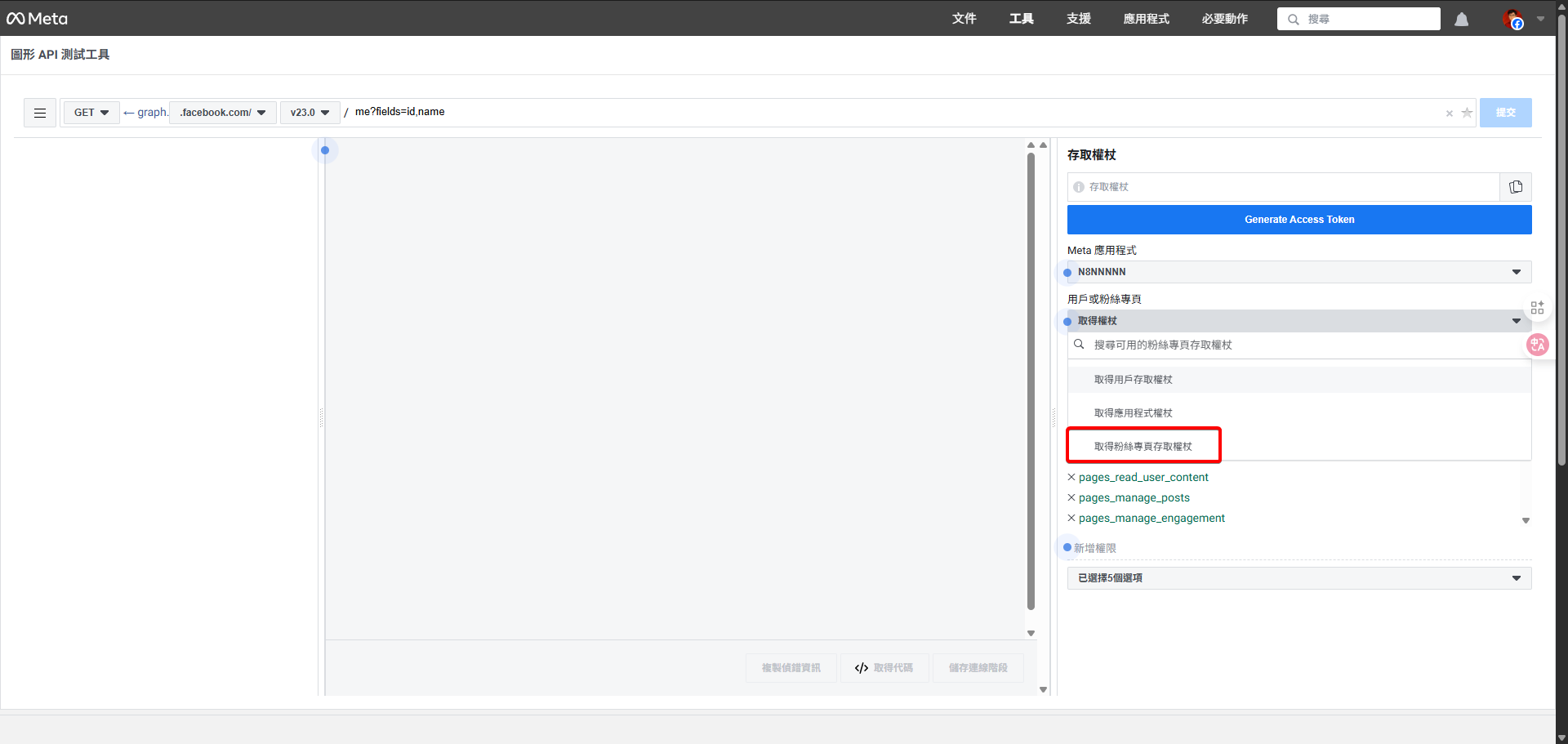
Task: Remove the pages_manage_engagement permission
Action: (1071, 518)
